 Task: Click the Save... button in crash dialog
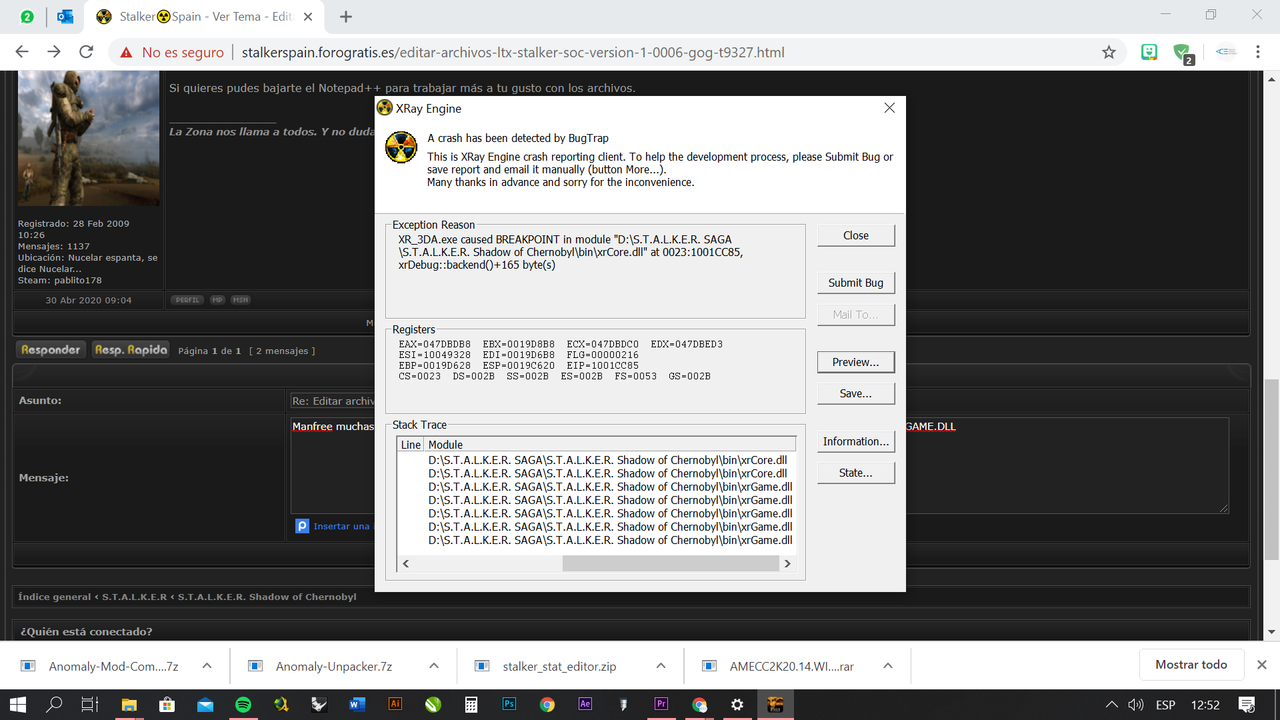tap(856, 394)
